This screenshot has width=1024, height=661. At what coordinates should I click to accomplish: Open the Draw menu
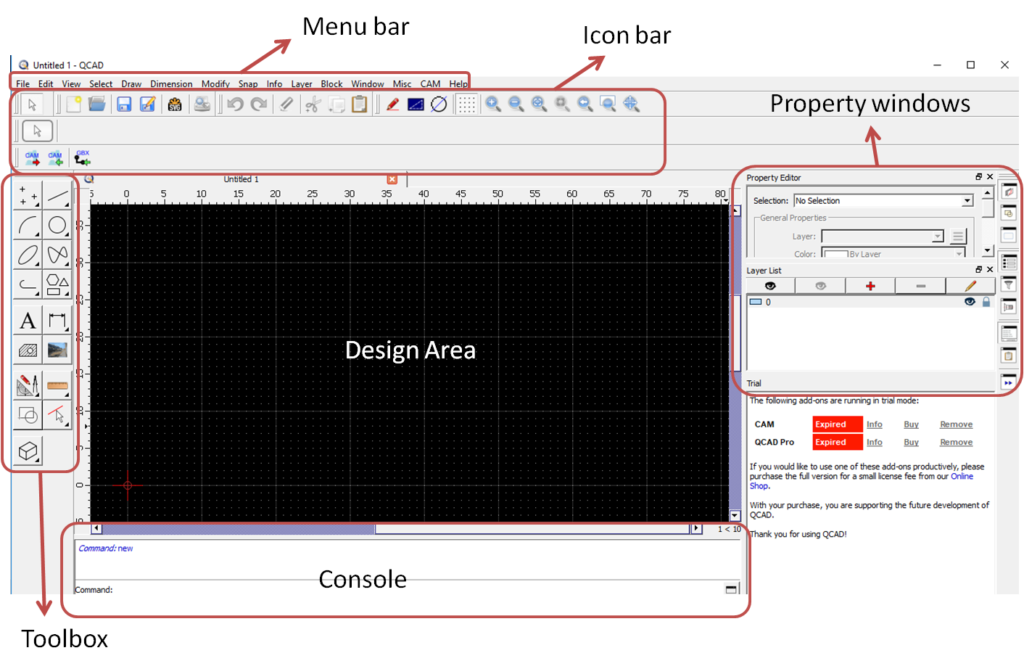(x=131, y=84)
